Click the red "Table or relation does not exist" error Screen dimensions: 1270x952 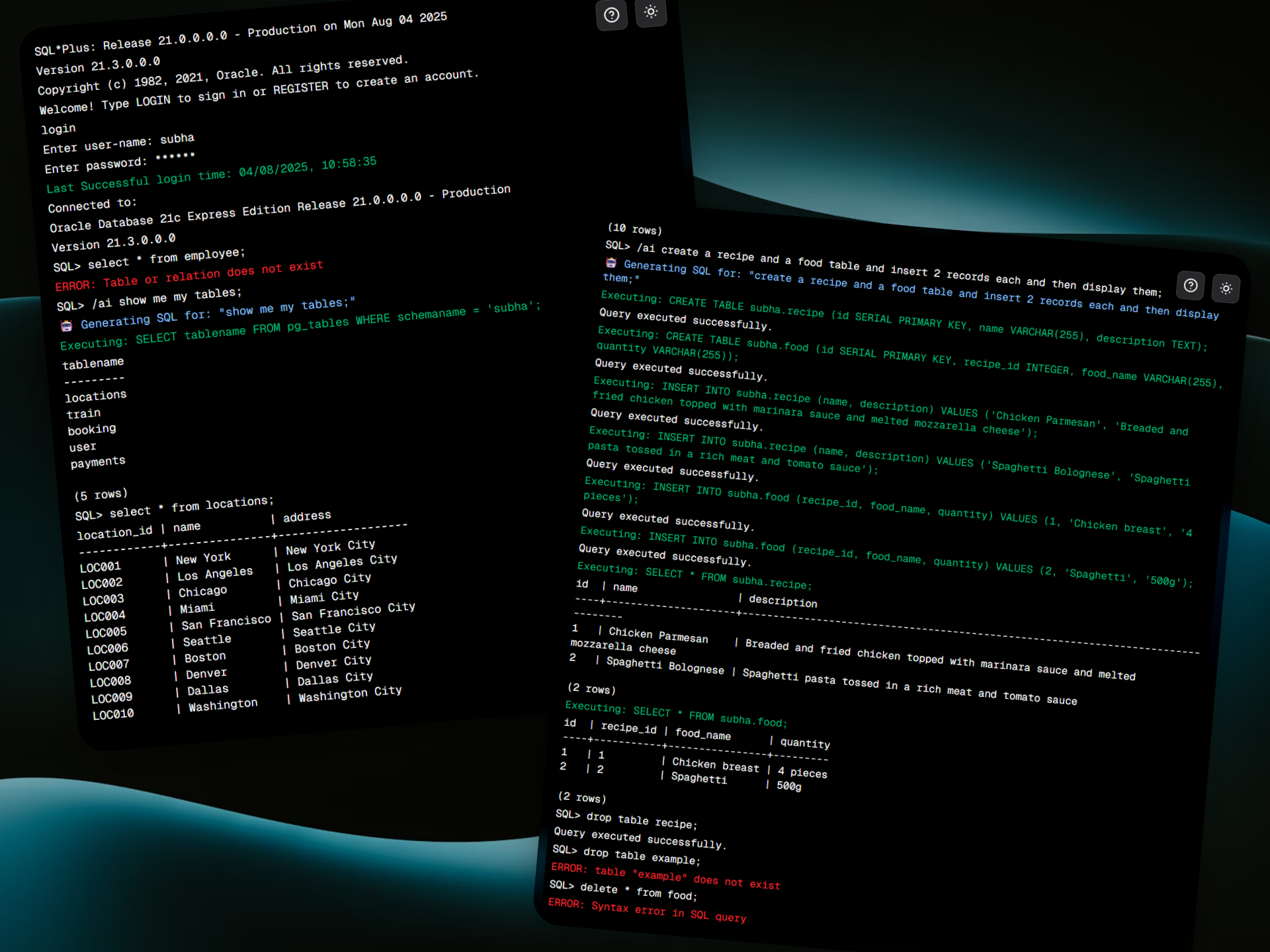click(x=189, y=276)
